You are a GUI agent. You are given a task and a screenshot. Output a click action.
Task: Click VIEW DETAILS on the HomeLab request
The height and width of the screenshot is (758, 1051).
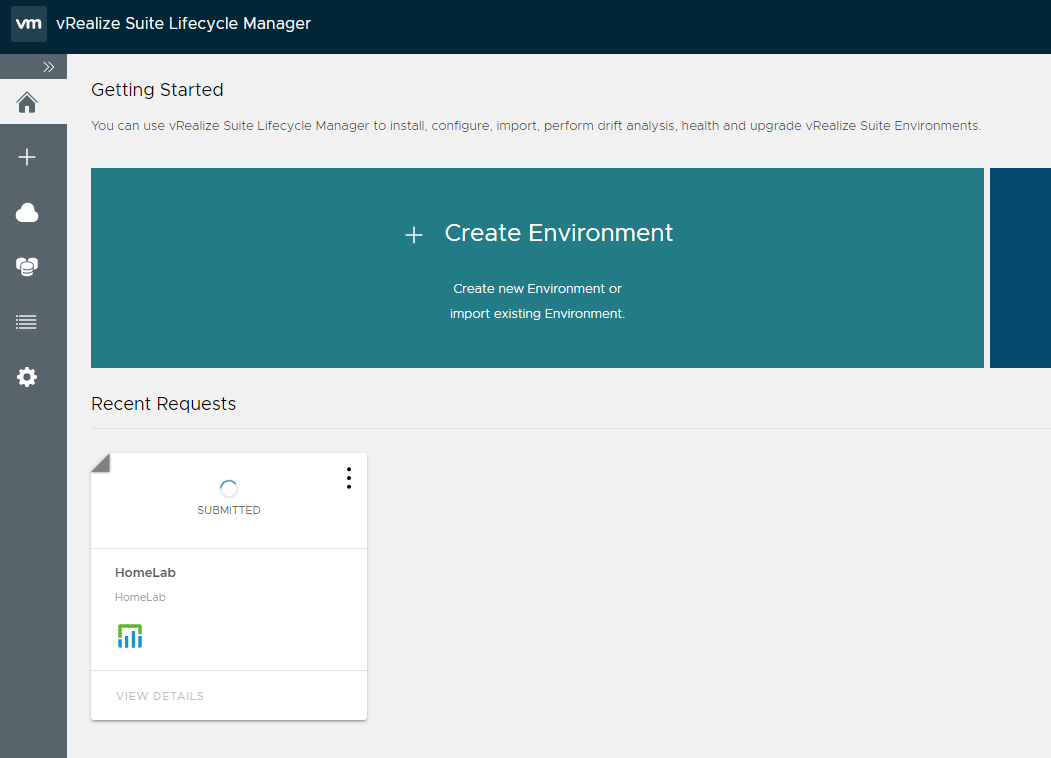click(x=160, y=696)
